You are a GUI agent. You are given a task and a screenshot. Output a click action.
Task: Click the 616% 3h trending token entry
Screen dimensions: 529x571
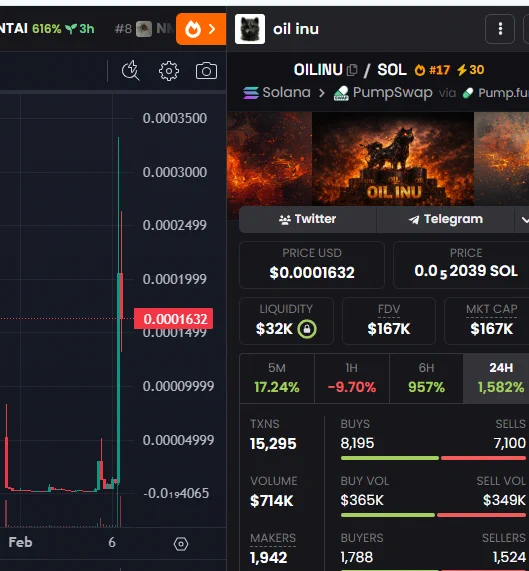[47, 28]
